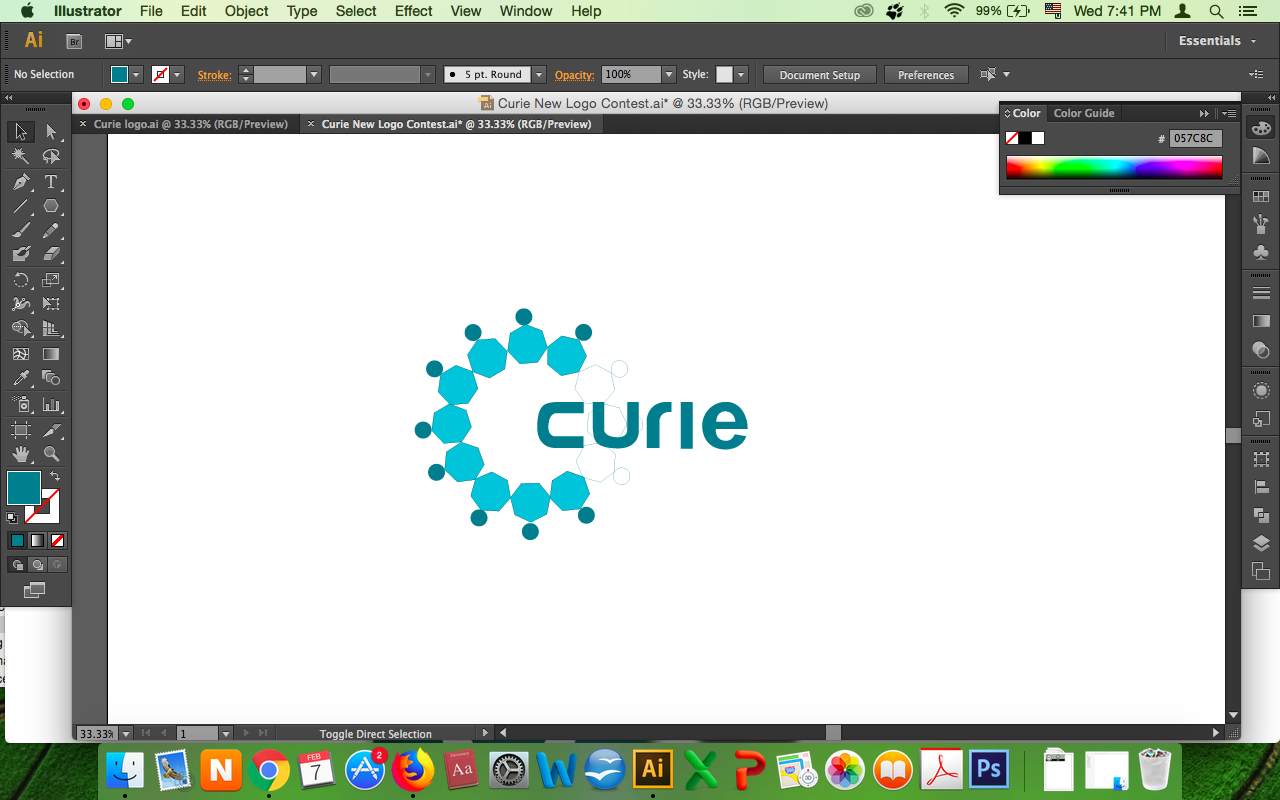Select the Artboard tool
Viewport: 1280px width, 800px height.
(x=20, y=430)
